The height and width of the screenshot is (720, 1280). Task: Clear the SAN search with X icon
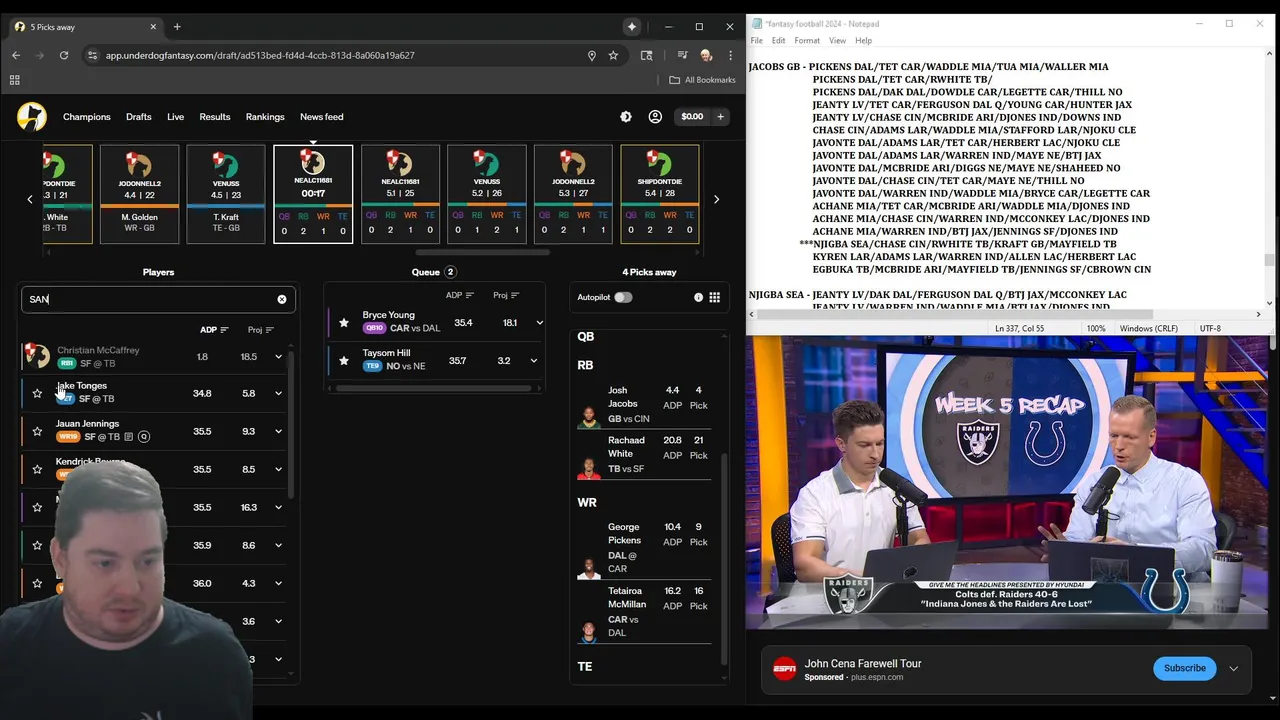(282, 299)
